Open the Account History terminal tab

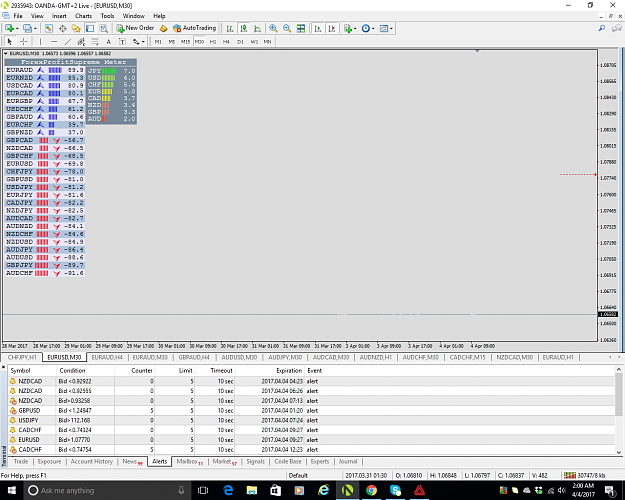pos(92,461)
